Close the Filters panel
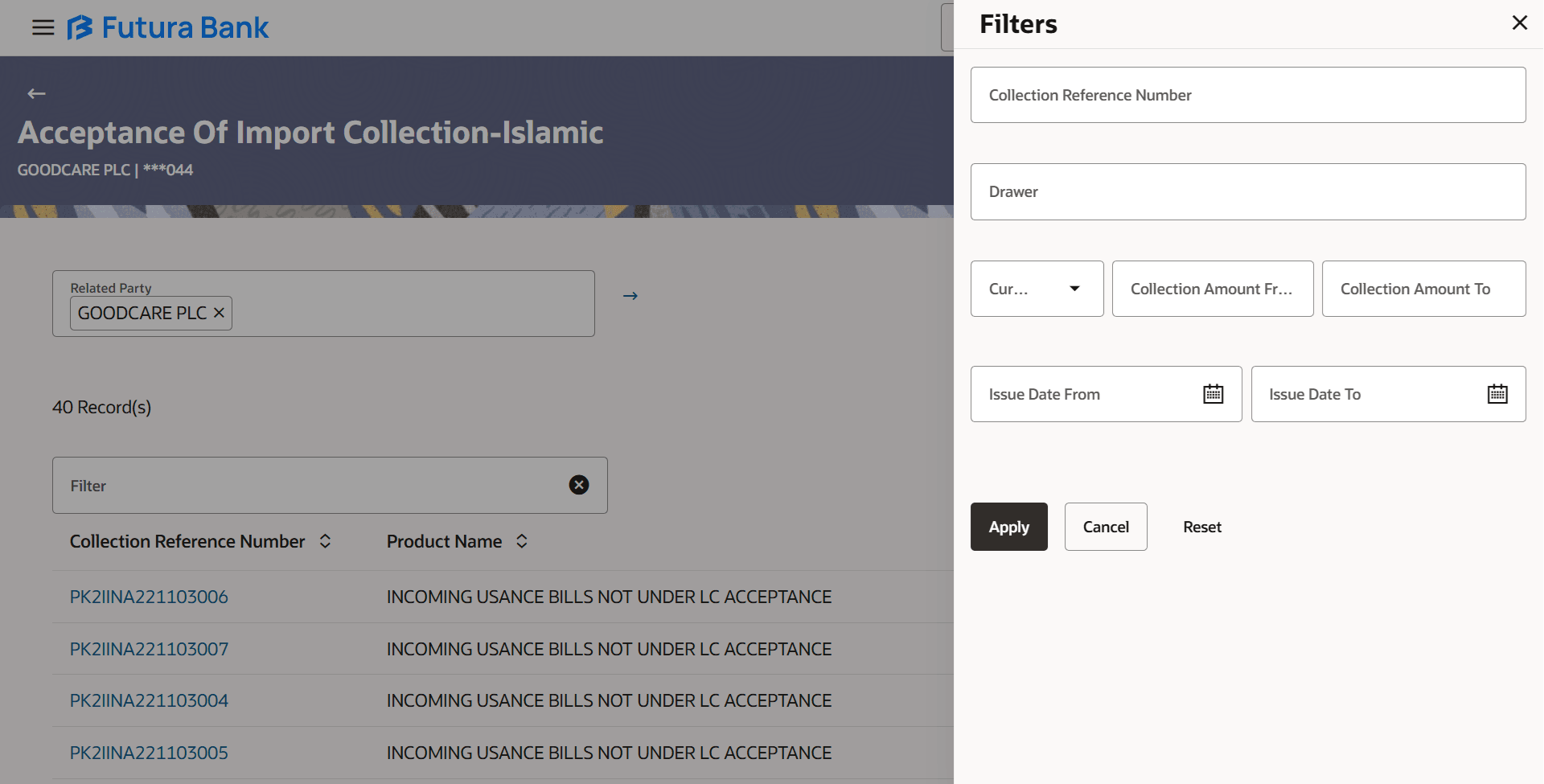The image size is (1544, 784). click(1519, 23)
